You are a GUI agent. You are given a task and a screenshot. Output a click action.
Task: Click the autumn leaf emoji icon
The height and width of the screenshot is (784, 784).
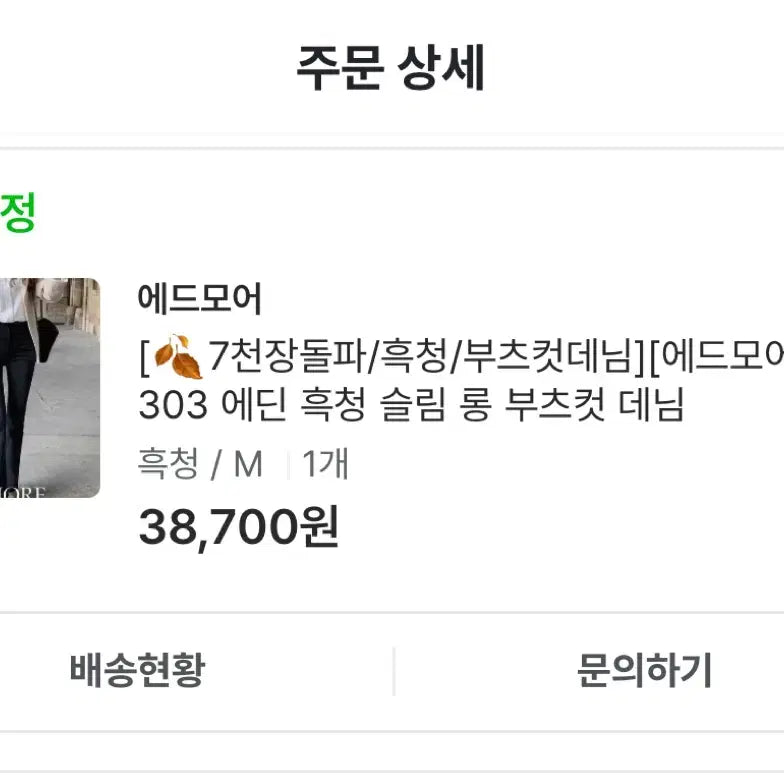point(178,357)
